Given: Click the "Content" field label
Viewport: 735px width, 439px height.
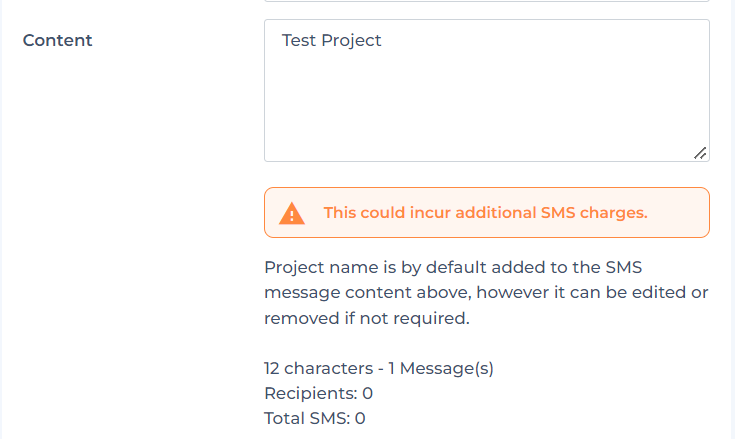Looking at the screenshot, I should [x=57, y=40].
